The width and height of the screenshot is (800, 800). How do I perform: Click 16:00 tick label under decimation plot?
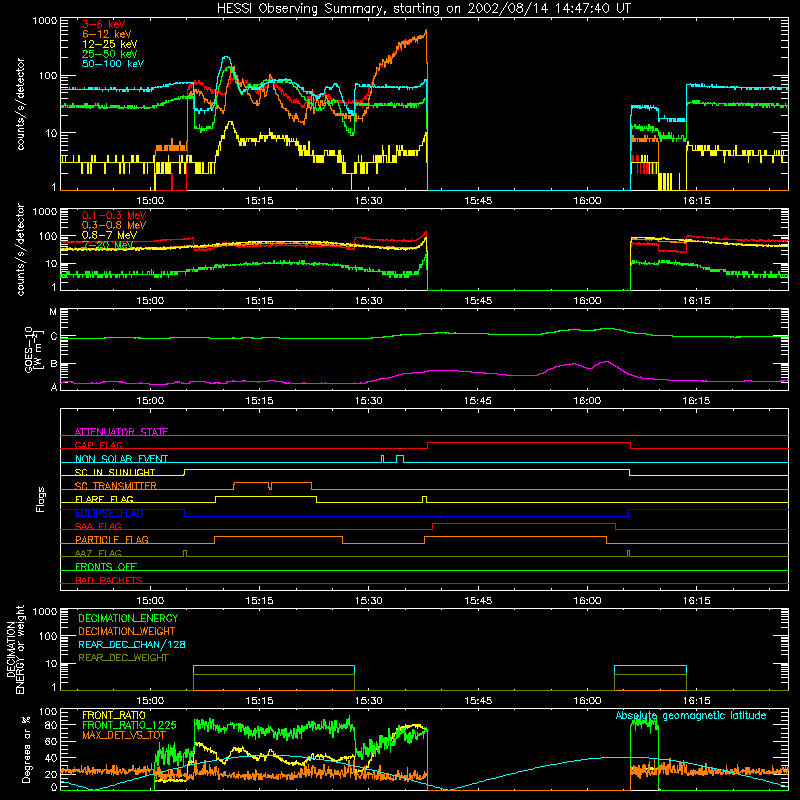pyautogui.click(x=587, y=701)
